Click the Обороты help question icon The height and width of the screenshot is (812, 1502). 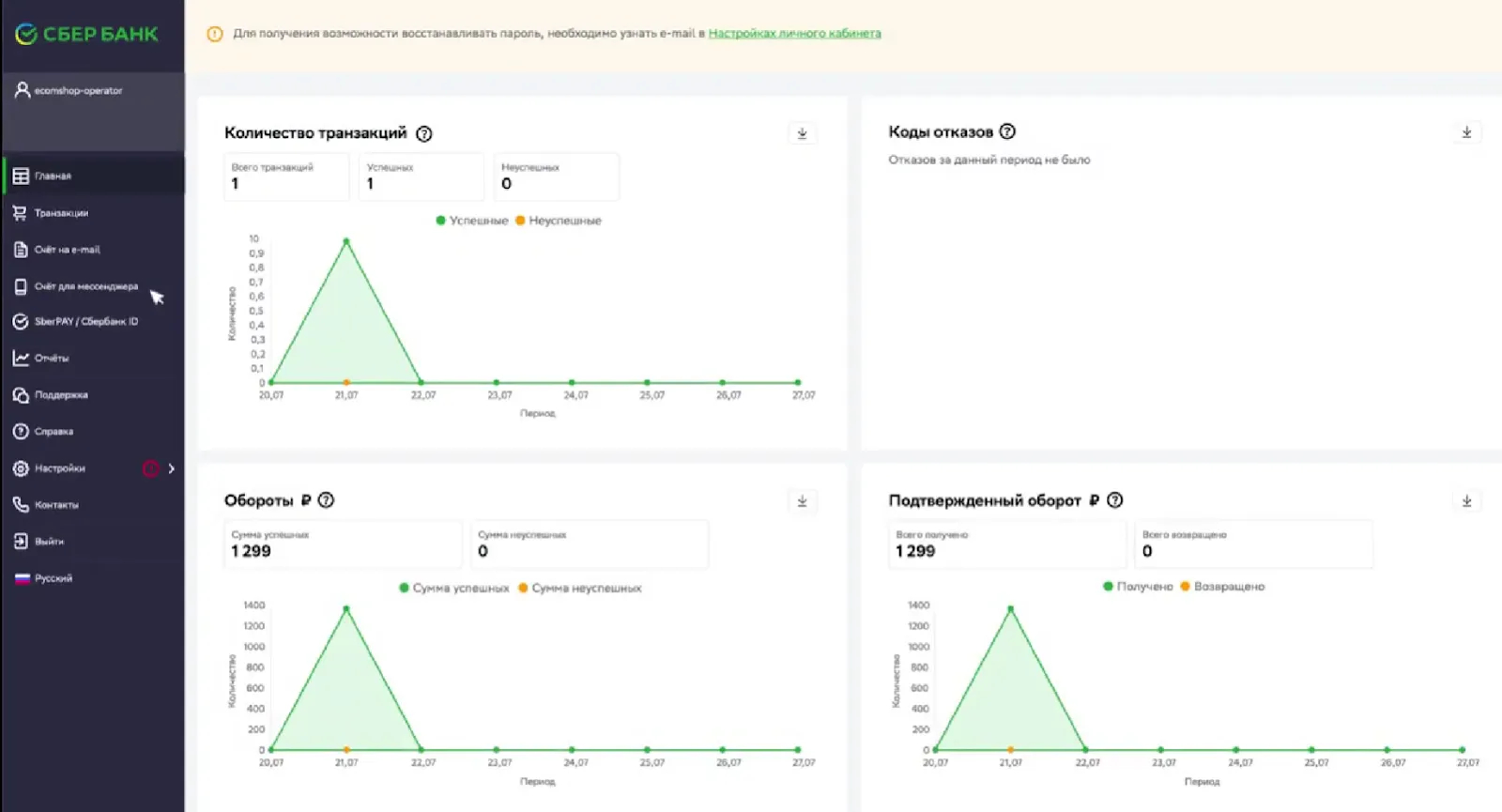[x=326, y=500]
